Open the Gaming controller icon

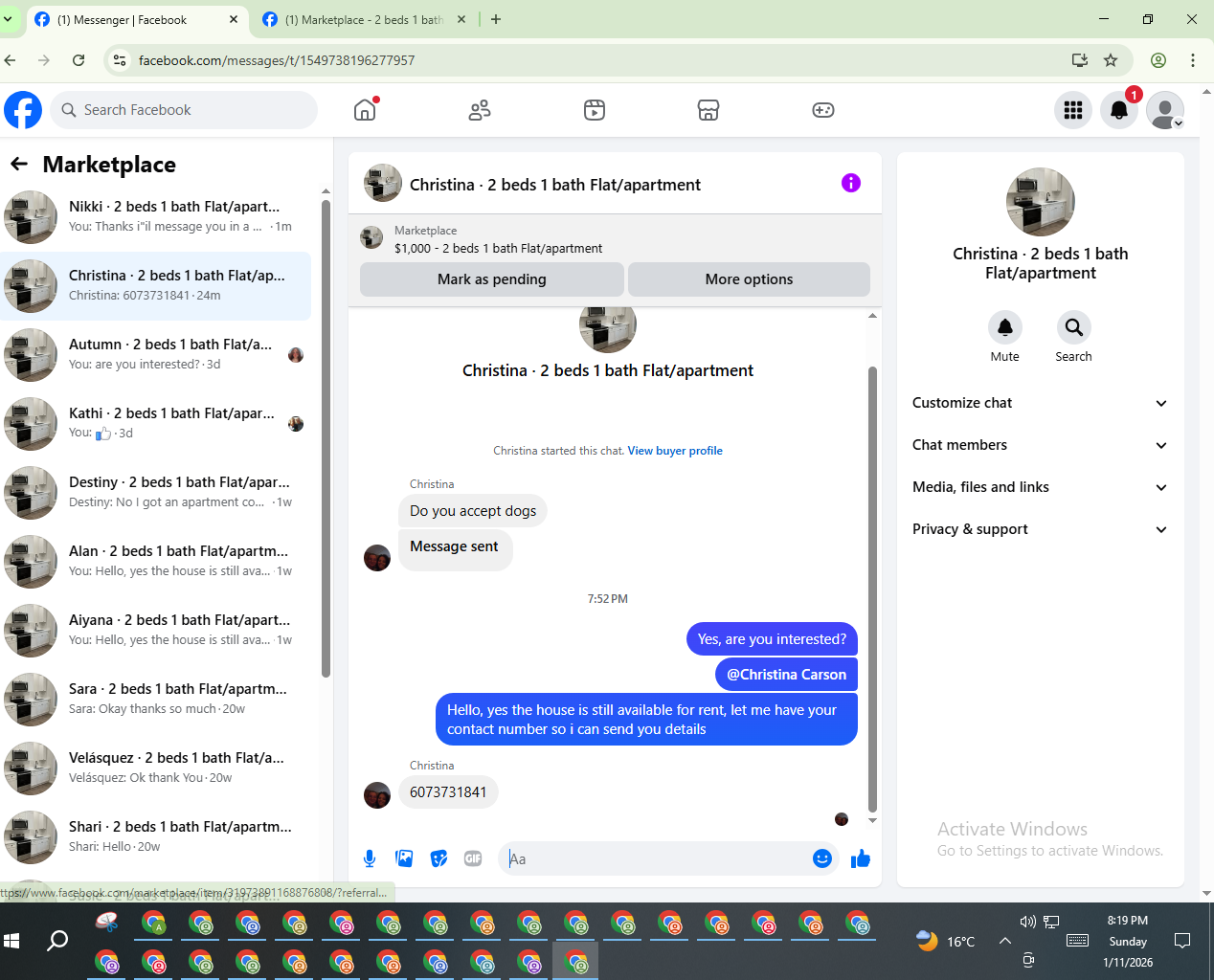(823, 110)
